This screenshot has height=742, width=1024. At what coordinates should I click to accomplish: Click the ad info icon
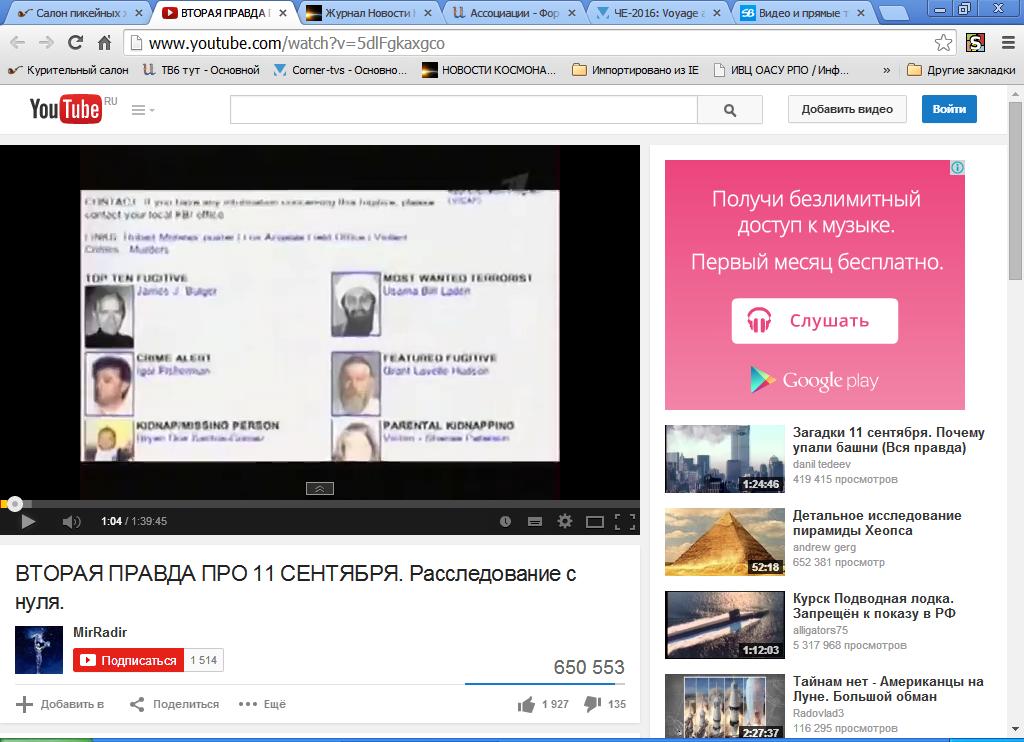[957, 168]
